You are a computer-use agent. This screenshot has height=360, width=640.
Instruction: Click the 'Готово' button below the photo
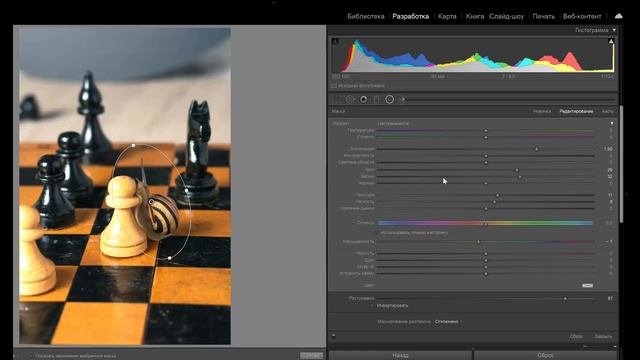coord(311,356)
